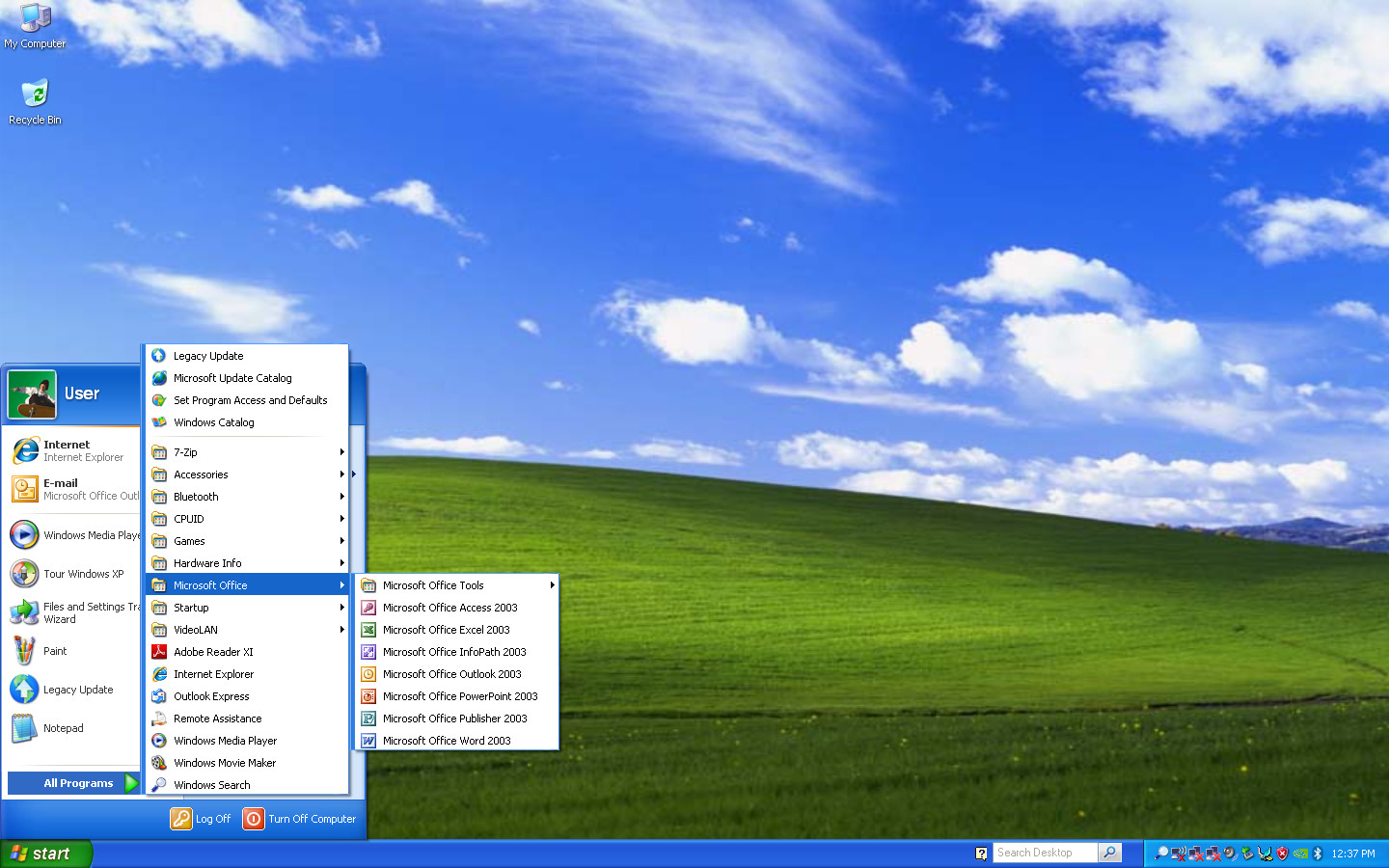Launch Microsoft Office Publisher 2003
This screenshot has height=868, width=1389.
point(454,719)
